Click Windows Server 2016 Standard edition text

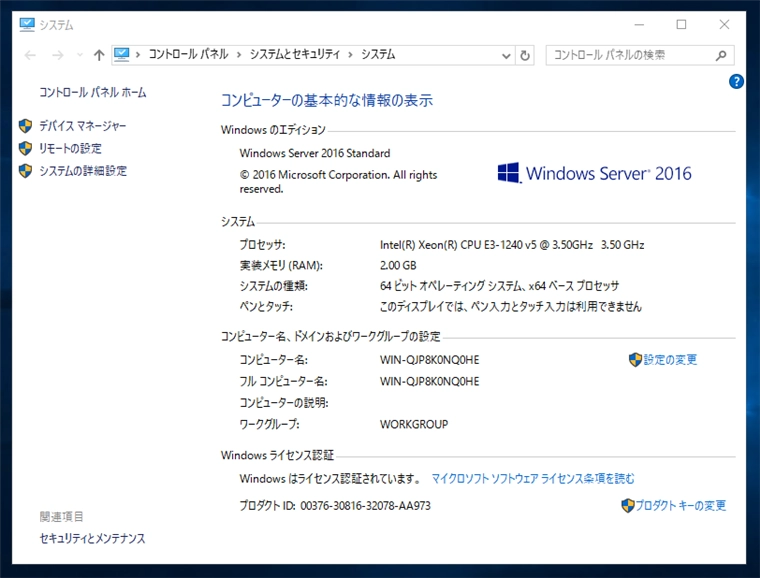315,153
